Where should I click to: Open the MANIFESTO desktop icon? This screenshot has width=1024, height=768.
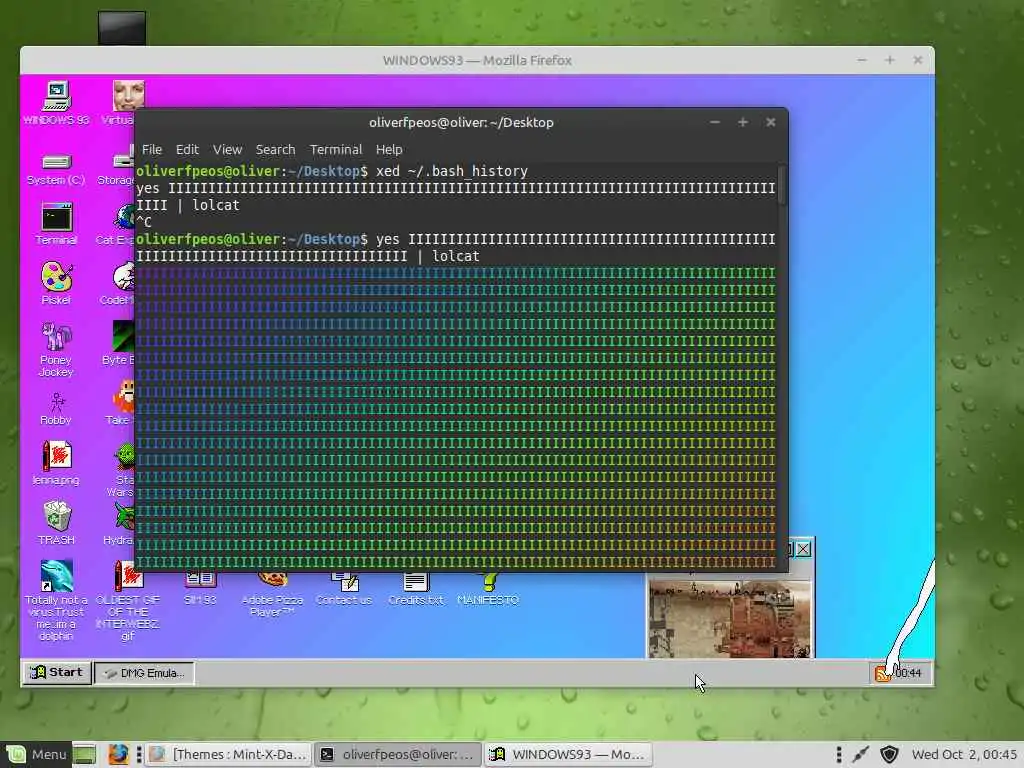(x=488, y=588)
